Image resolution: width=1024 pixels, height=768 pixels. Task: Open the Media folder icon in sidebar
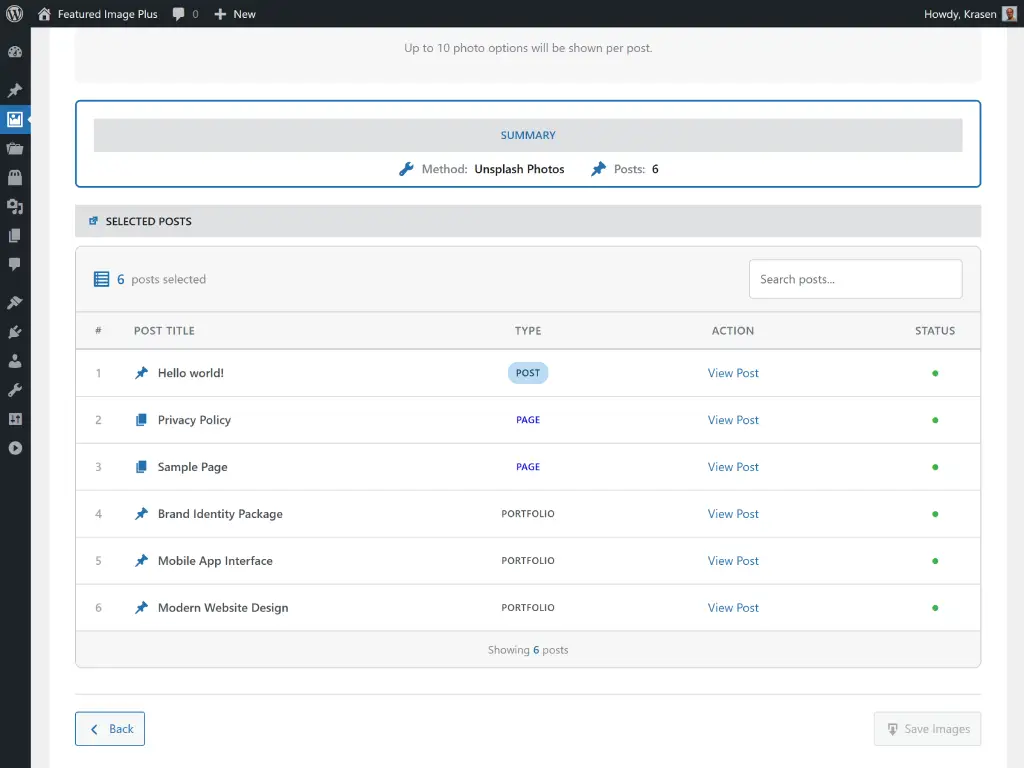(15, 148)
